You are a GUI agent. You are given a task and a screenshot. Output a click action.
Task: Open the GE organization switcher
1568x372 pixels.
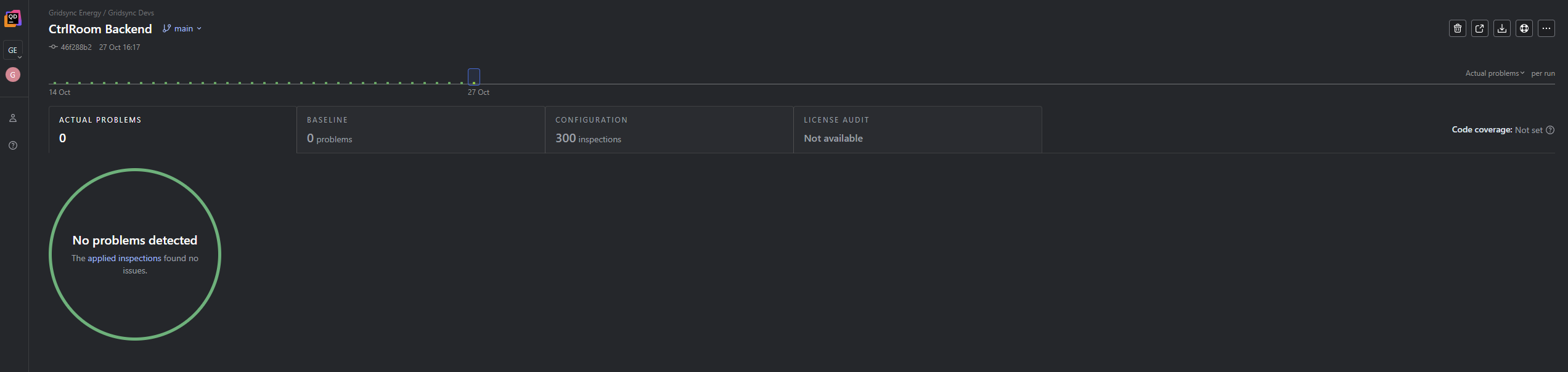coord(13,51)
